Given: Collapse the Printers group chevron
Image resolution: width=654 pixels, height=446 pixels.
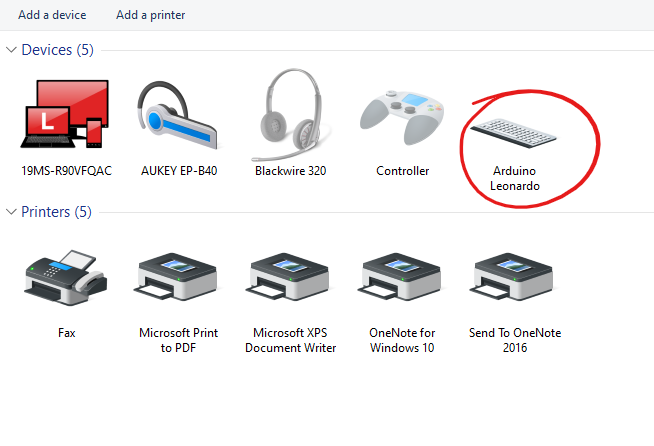Looking at the screenshot, I should point(11,212).
